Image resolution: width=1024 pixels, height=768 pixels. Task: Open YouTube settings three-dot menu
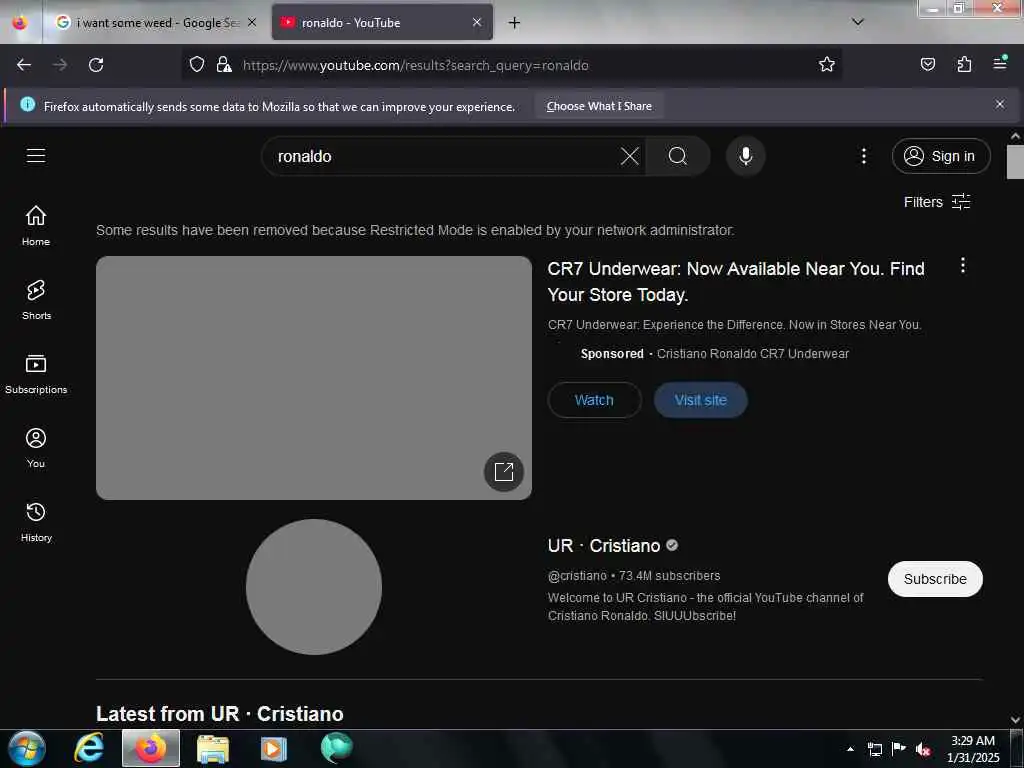(x=863, y=156)
